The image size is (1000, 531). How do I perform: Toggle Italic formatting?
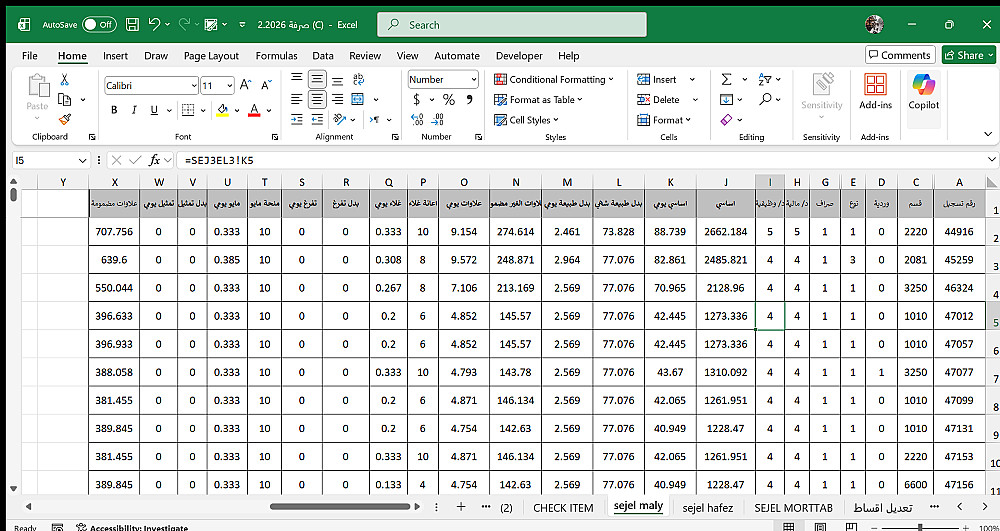pos(133,110)
